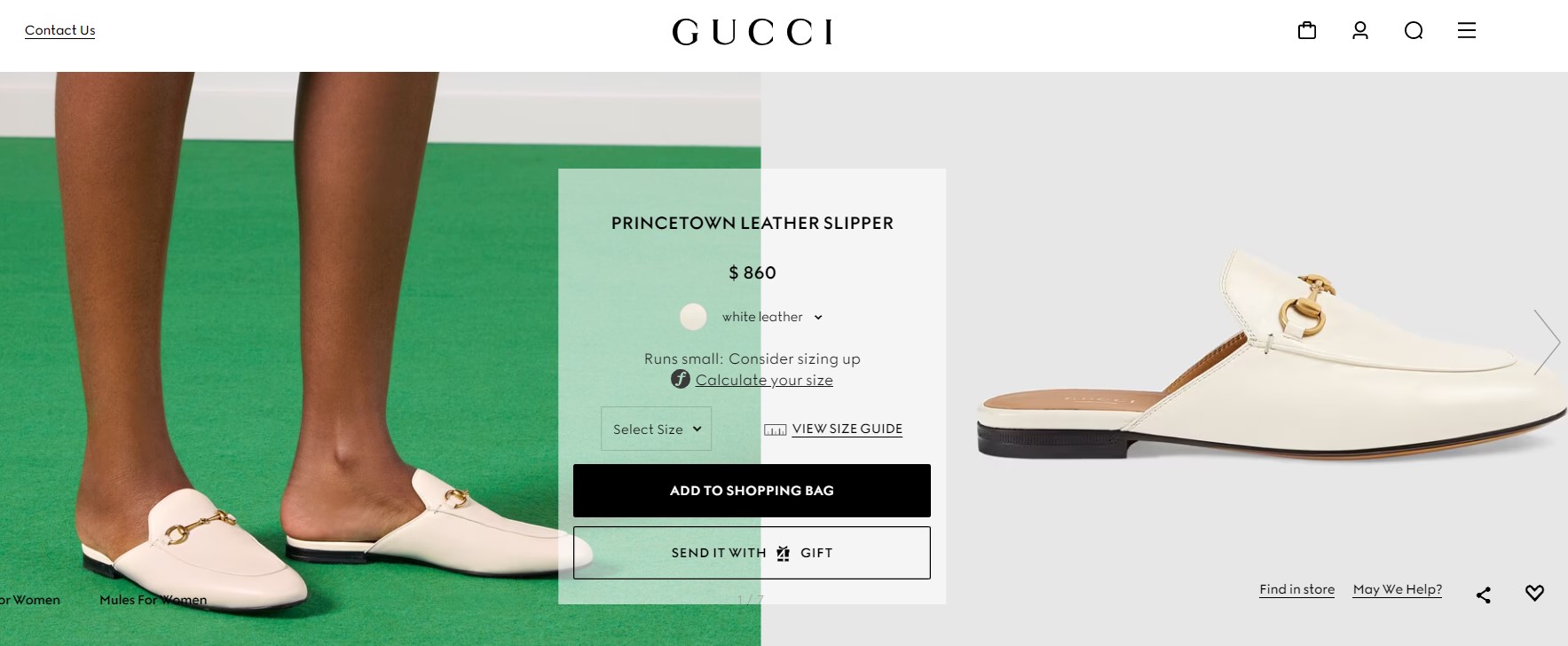Viewport: 1568px width, 646px height.
Task: Go to next product image arrow
Action: click(1547, 342)
